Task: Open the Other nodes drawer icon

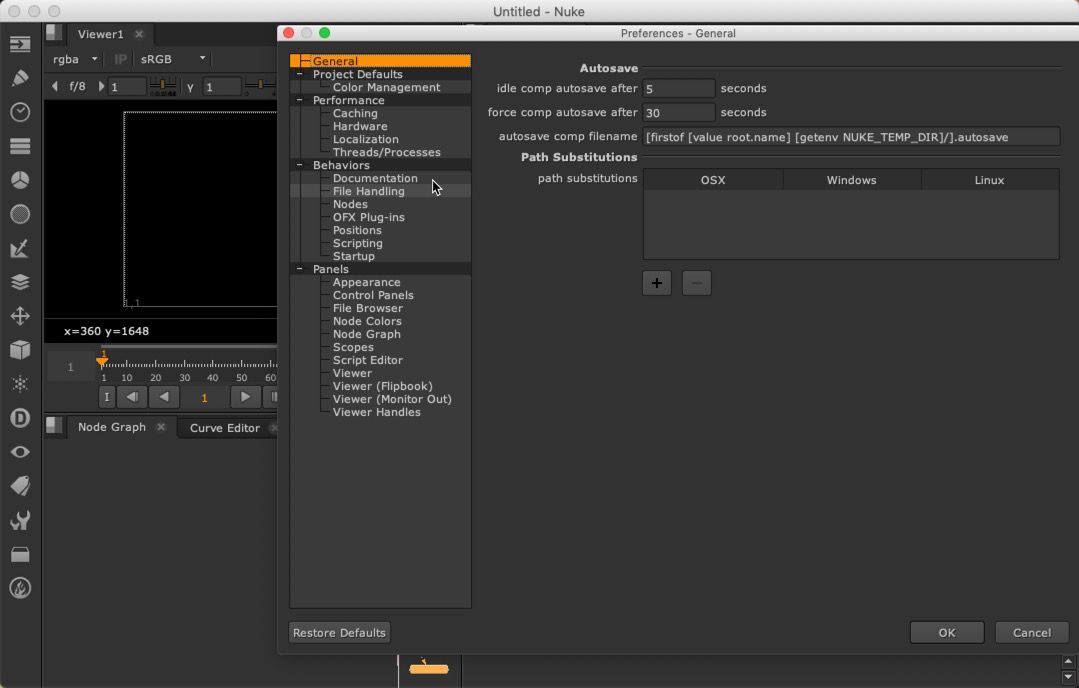Action: pos(20,555)
